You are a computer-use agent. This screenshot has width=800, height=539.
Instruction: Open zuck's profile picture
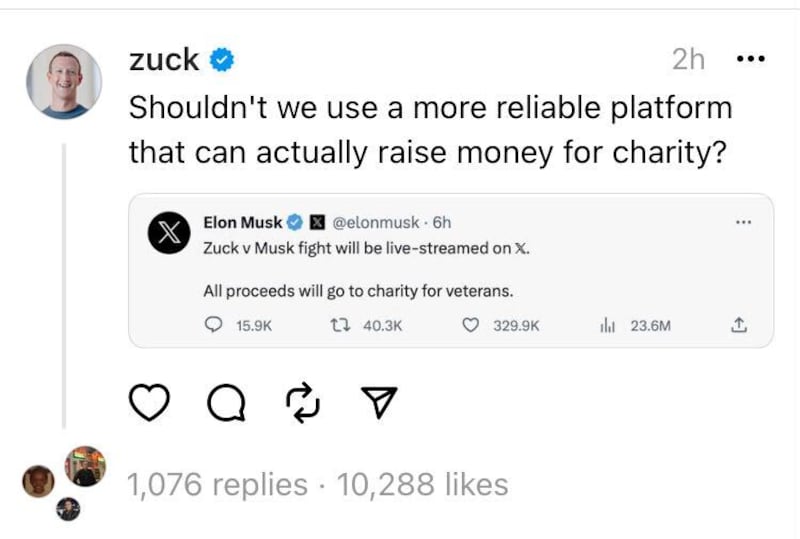click(x=63, y=81)
